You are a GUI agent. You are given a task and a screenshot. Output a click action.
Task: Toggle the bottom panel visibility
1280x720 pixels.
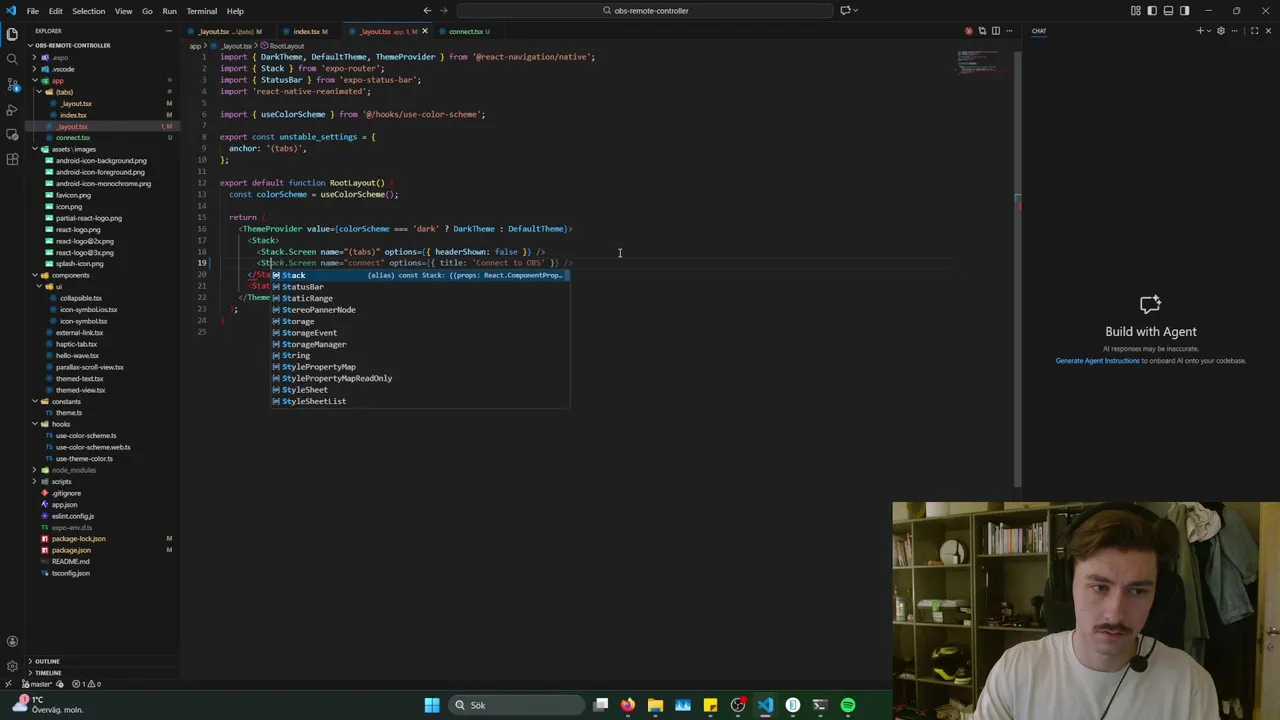[x=1168, y=10]
